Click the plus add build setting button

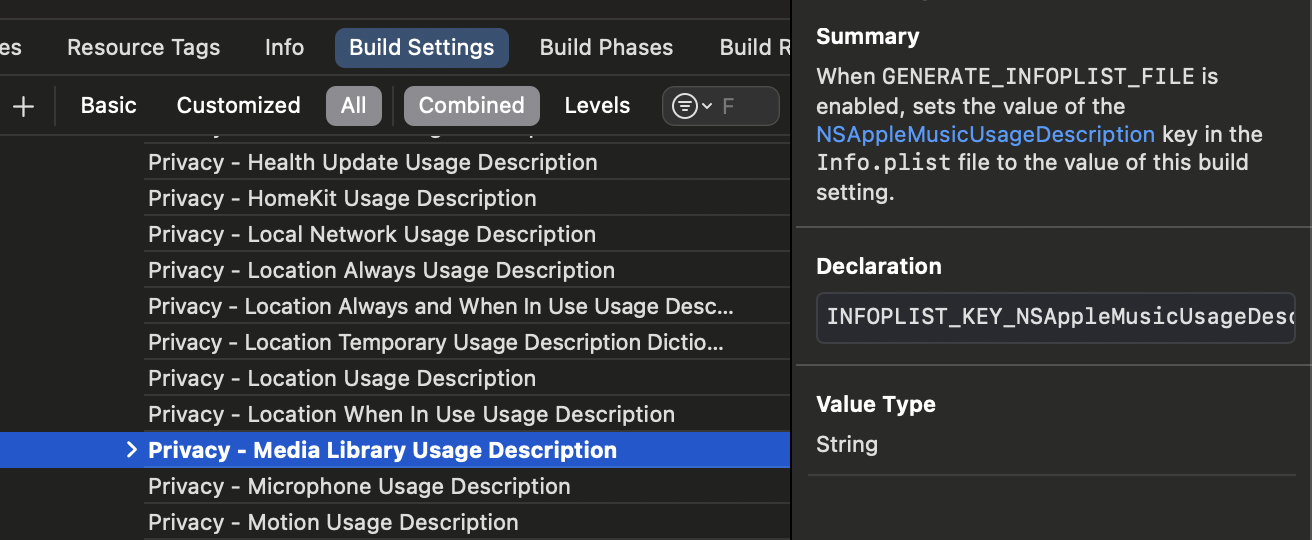pyautogui.click(x=23, y=106)
